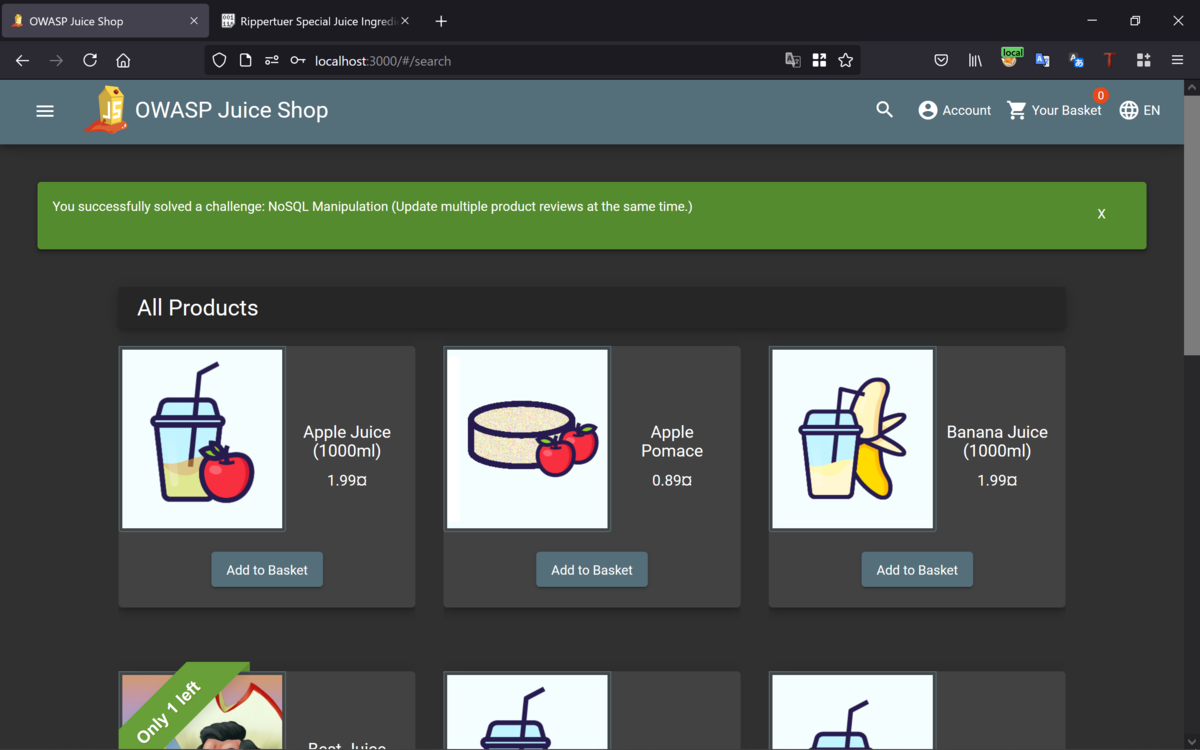Switch to the OWASP Juice Shop tab
Viewport: 1200px width, 750px height.
104,21
